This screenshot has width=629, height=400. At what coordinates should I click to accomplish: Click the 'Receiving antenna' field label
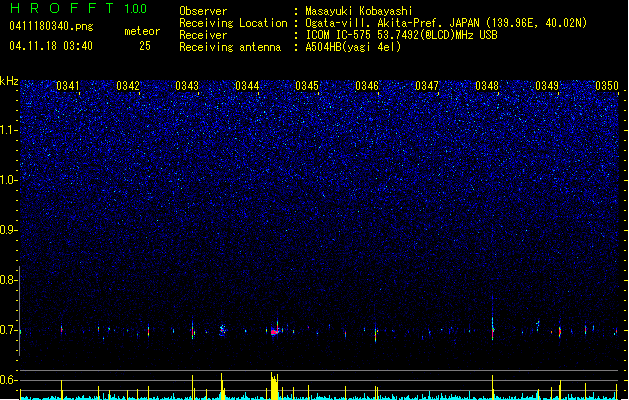230,47
